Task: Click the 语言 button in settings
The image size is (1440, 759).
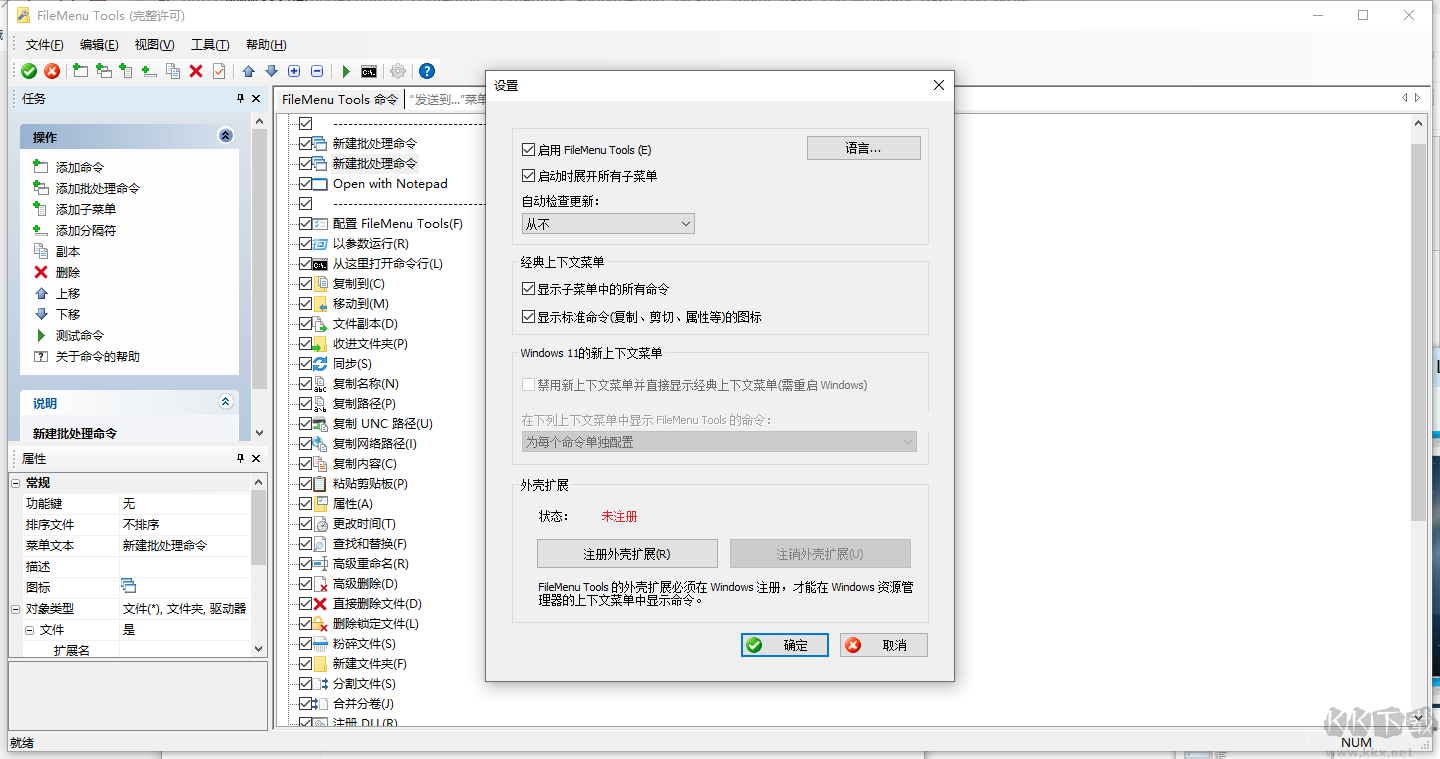Action: click(863, 147)
